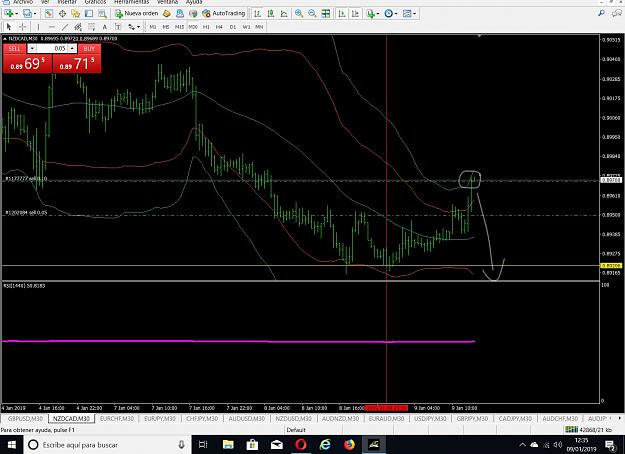The image size is (625, 454).
Task: Switch to line chart icon
Action: tap(284, 14)
